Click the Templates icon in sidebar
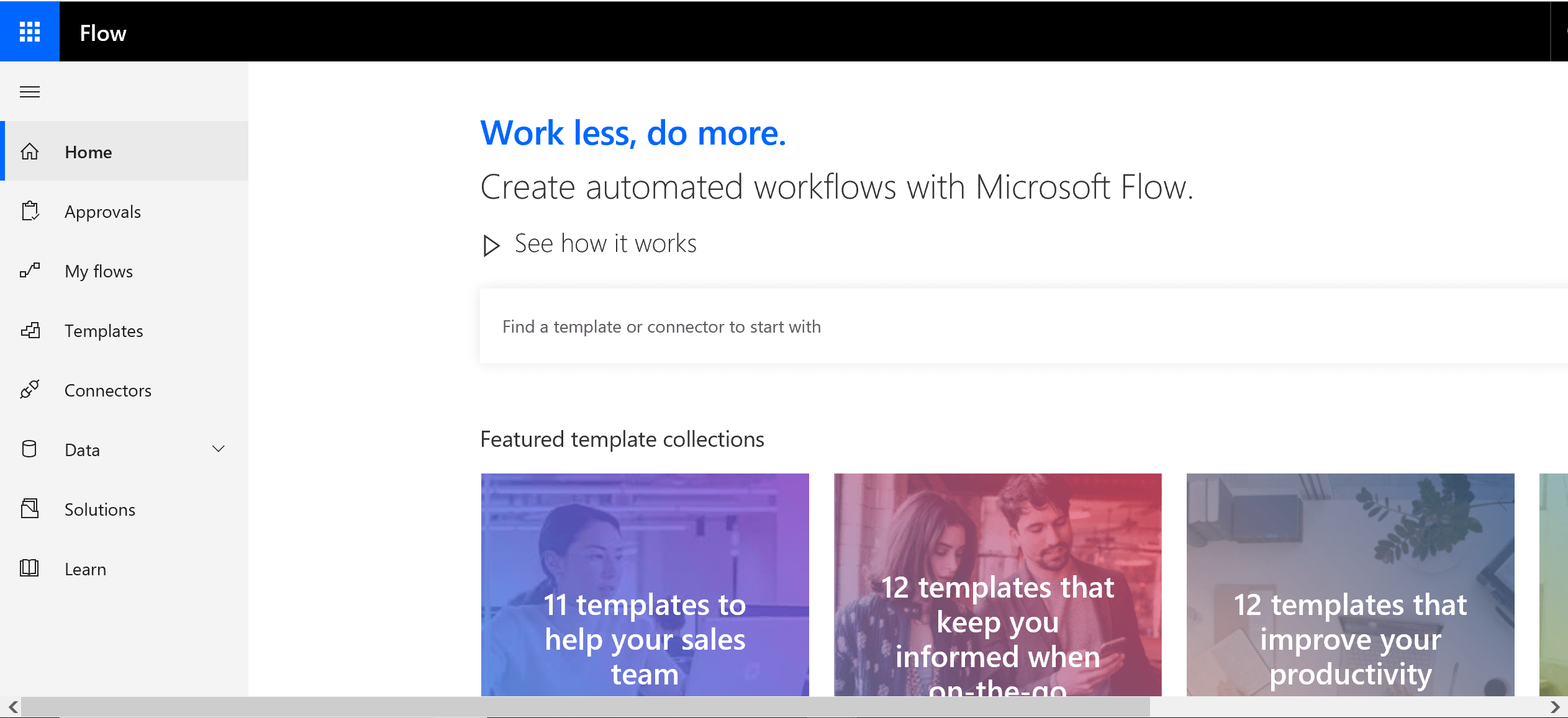This screenshot has width=1568, height=718. pyautogui.click(x=30, y=331)
